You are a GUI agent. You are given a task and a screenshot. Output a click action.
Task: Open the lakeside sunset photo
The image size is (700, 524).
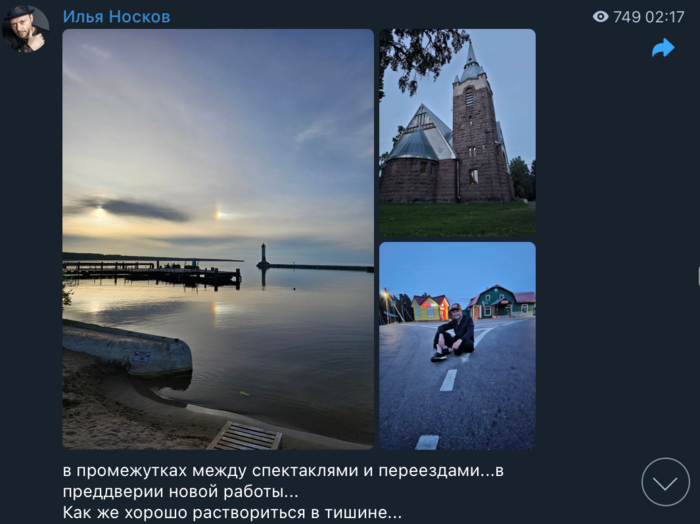(218, 239)
